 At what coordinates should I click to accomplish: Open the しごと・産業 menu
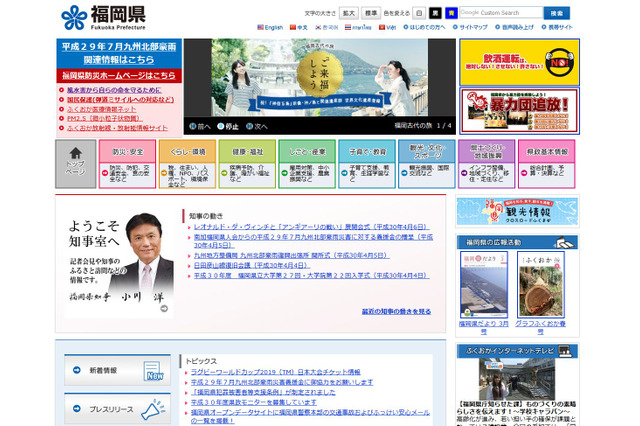pos(307,152)
